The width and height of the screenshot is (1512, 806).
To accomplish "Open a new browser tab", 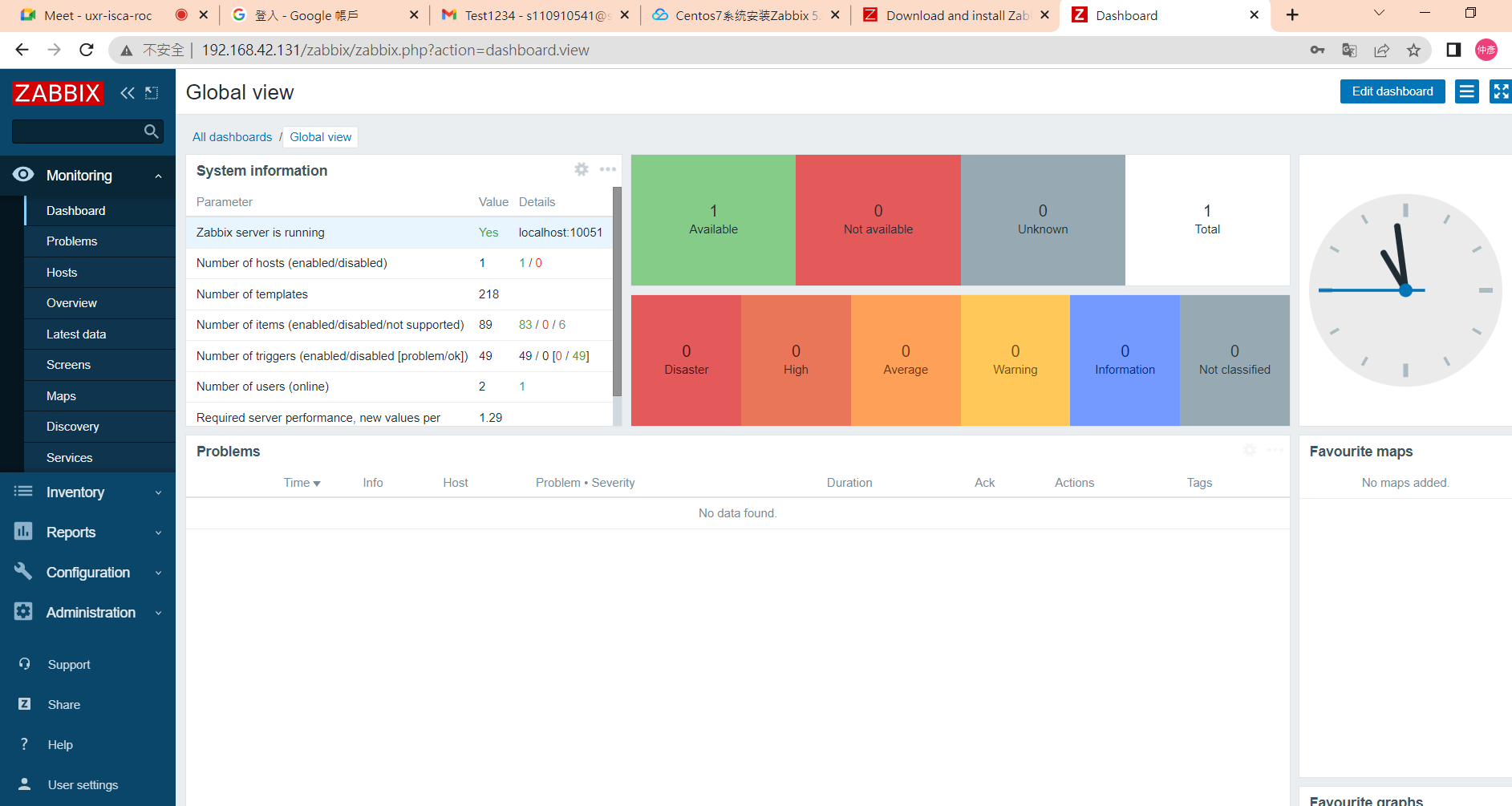I will pyautogui.click(x=1292, y=15).
